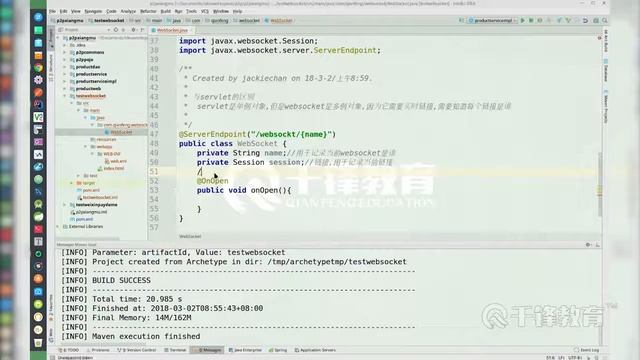Screen dimensions: 640x360
Task: Click the scroll from source icon in Project panel
Action: pos(116,30)
